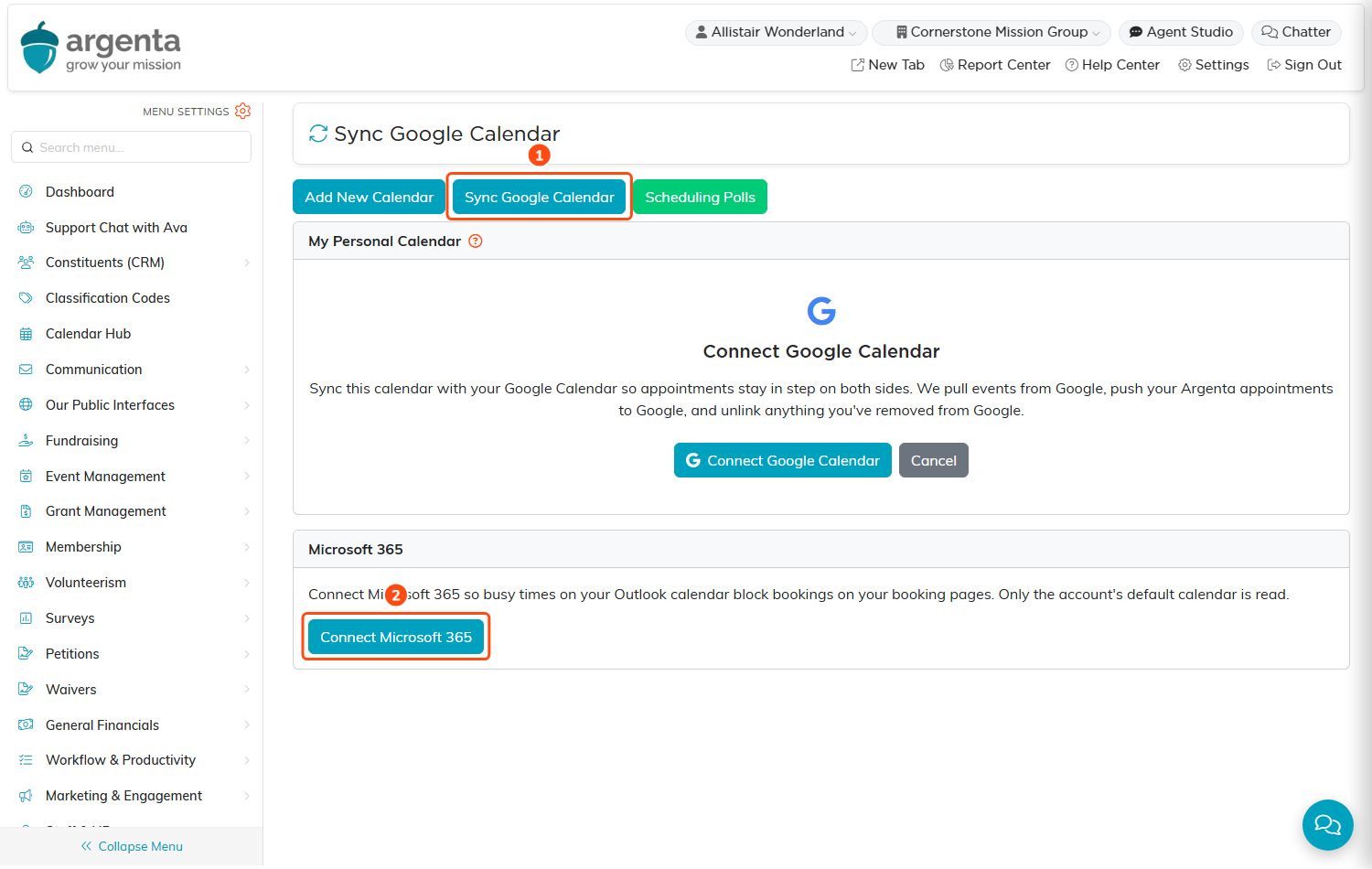Click the Our Public Interfaces globe icon
Viewport: 1372px width, 869px height.
click(x=26, y=405)
